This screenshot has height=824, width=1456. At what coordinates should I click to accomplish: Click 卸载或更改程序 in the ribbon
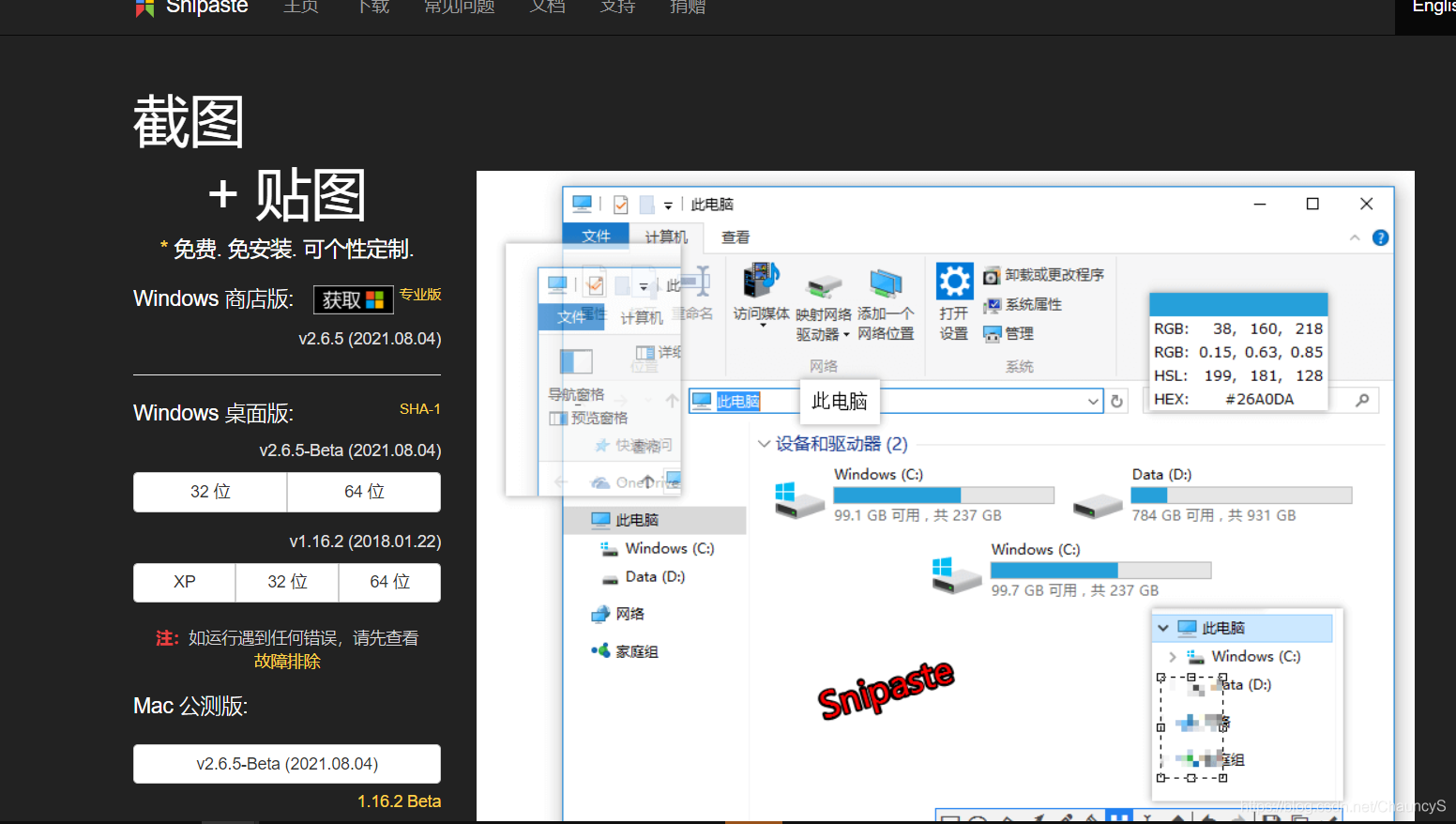pyautogui.click(x=1043, y=275)
